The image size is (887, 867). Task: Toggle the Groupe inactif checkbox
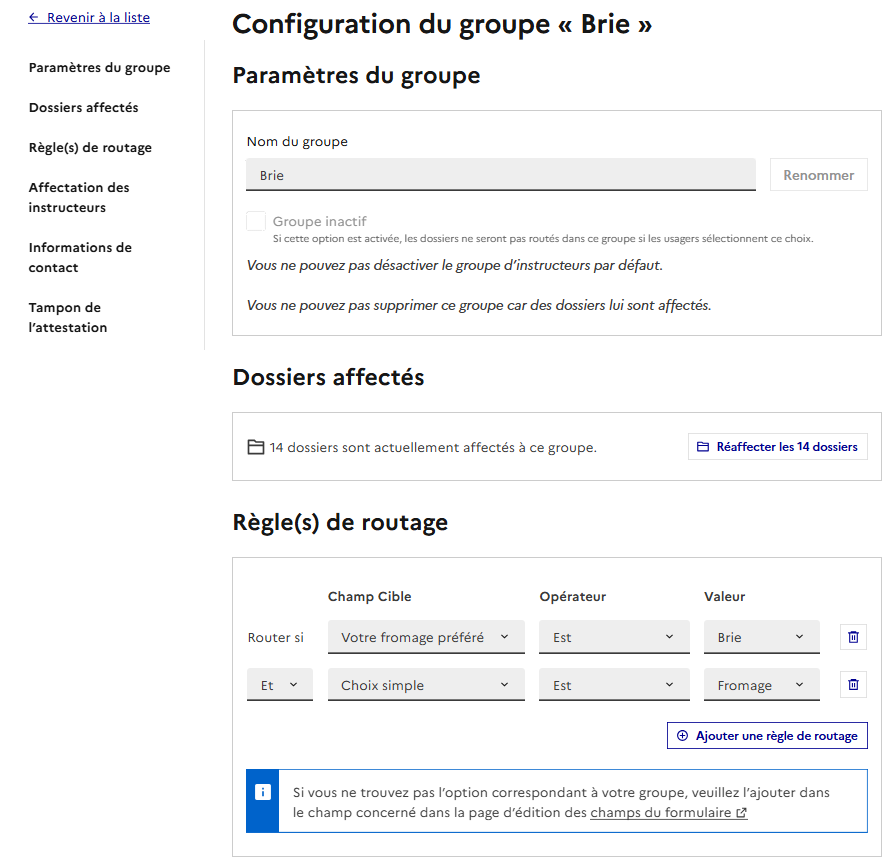pyautogui.click(x=256, y=222)
